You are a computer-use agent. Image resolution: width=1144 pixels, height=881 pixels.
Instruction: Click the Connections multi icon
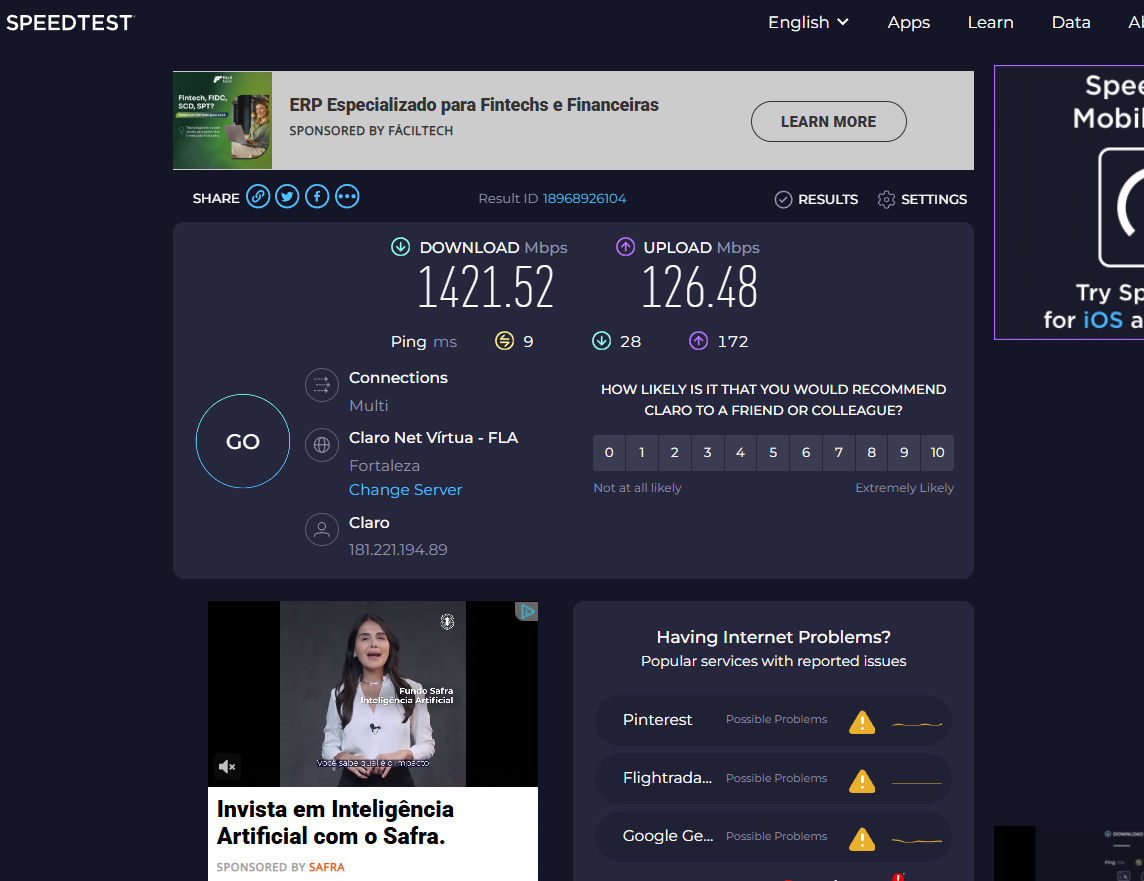[x=321, y=385]
